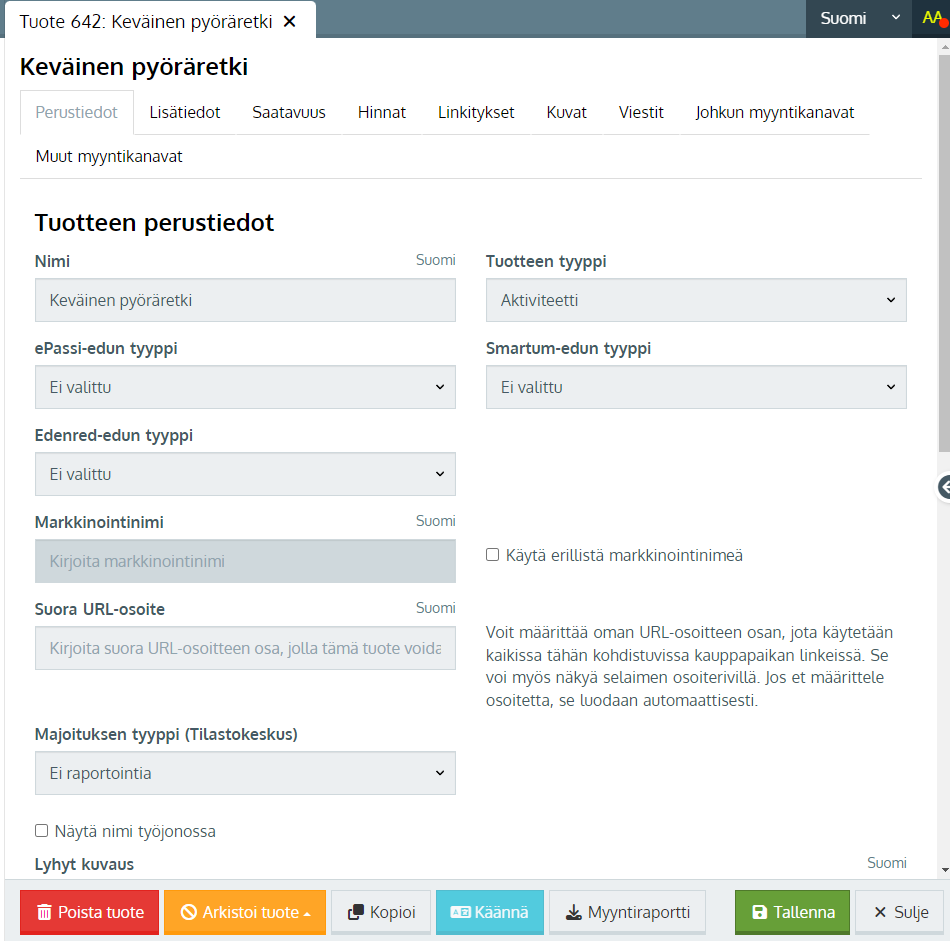
Task: Click the Suora URL-osoite input field
Action: [245, 648]
